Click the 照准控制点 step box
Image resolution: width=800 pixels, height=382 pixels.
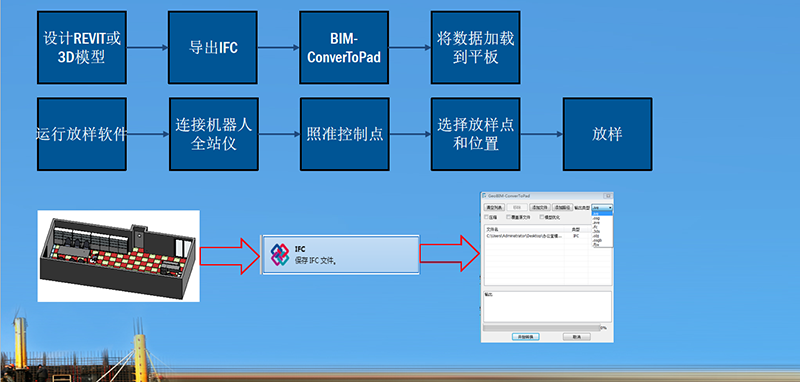[x=345, y=134]
